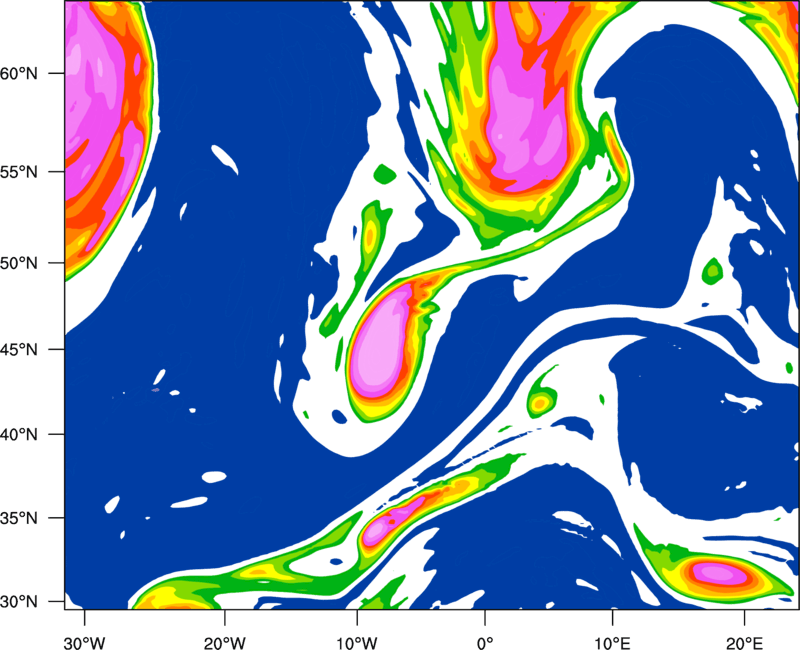Screen dimensions: 800x650
Task: Click the small yellow spot near 5°E 42°N
Action: tap(540, 404)
